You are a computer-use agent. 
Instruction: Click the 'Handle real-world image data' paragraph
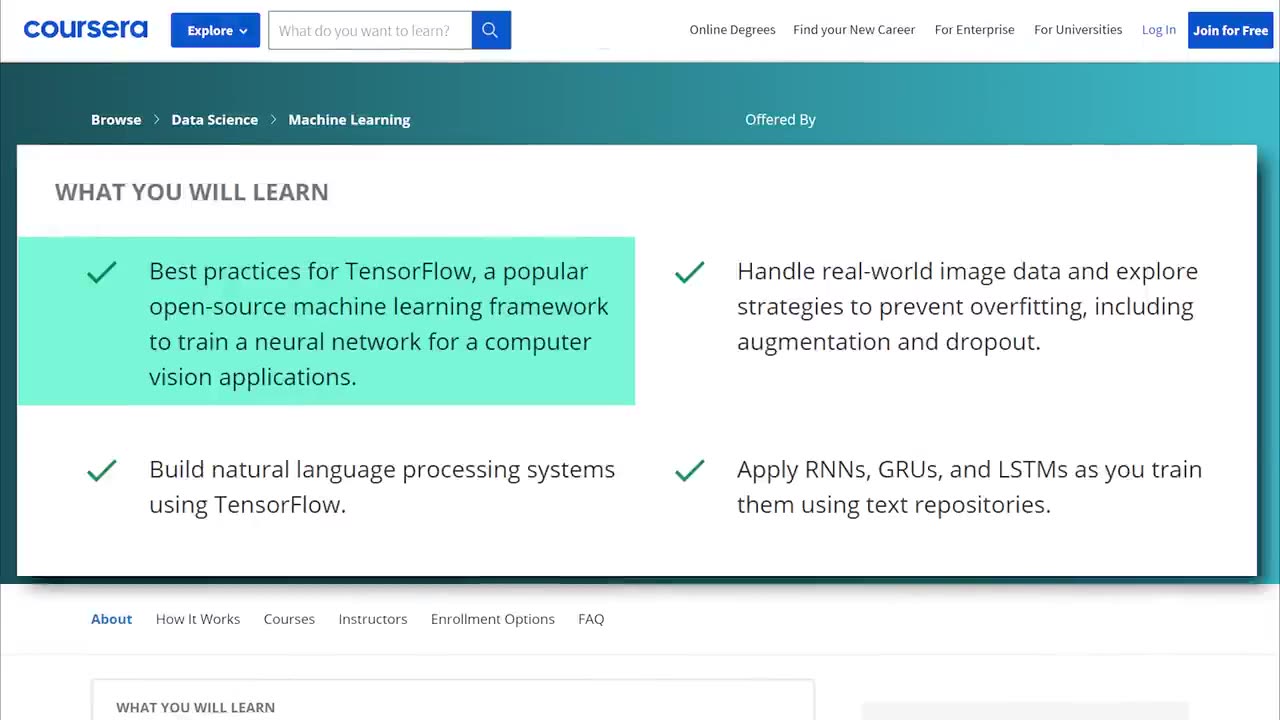coord(967,306)
